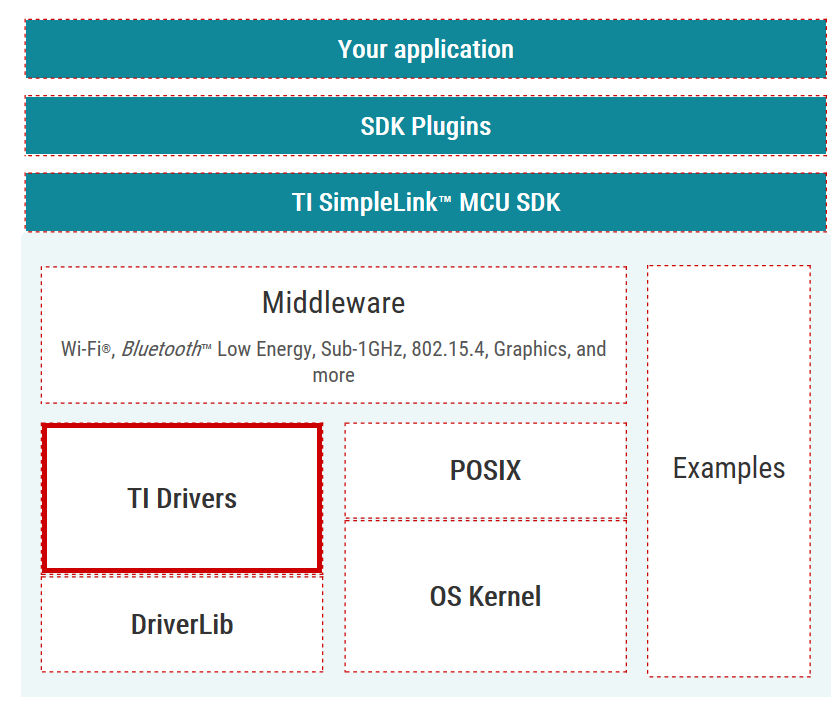Image resolution: width=840 pixels, height=718 pixels.
Task: Click the Middleware heading
Action: click(x=333, y=302)
